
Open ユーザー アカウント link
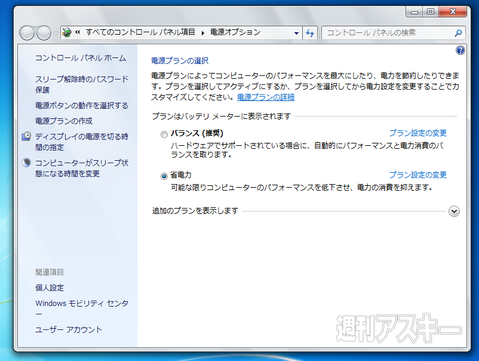[x=69, y=330]
